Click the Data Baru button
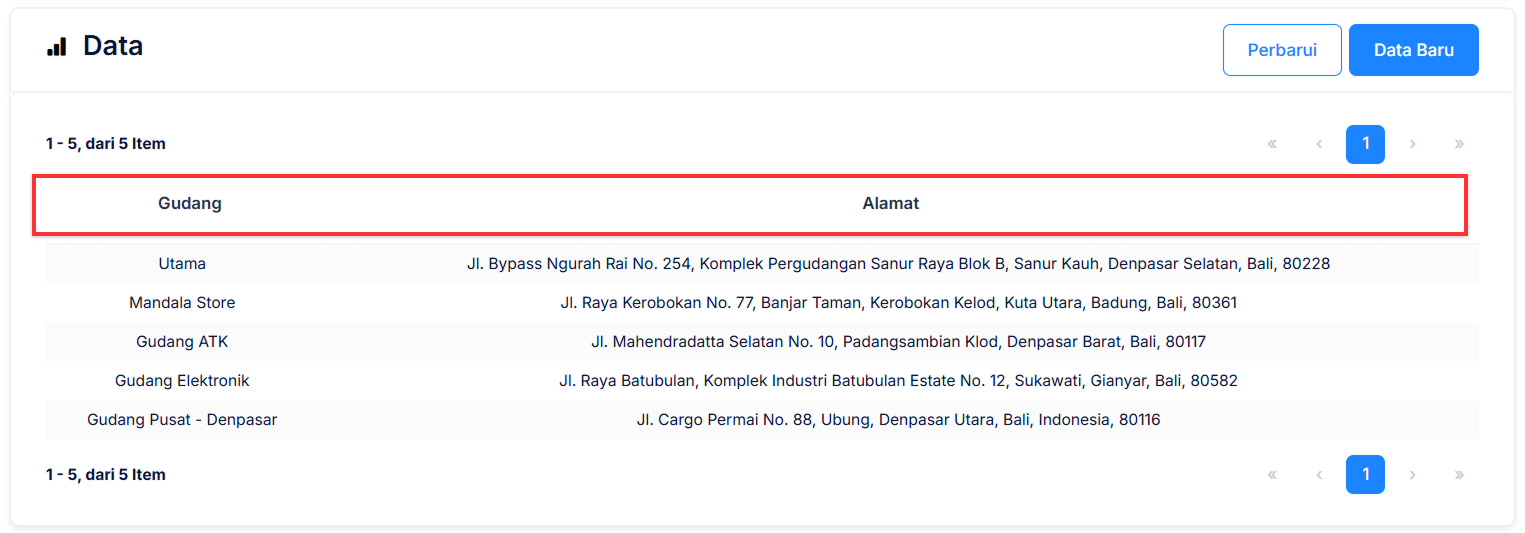1525x533 pixels. [x=1413, y=50]
